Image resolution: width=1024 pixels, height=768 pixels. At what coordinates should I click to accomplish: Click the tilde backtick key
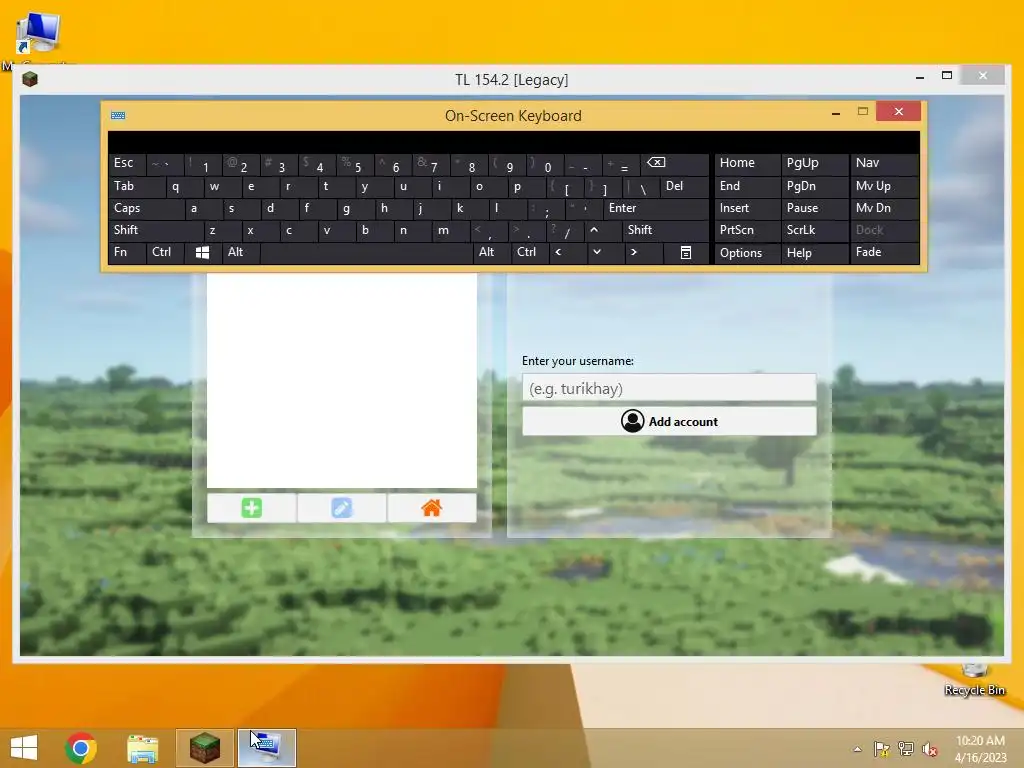tap(165, 164)
